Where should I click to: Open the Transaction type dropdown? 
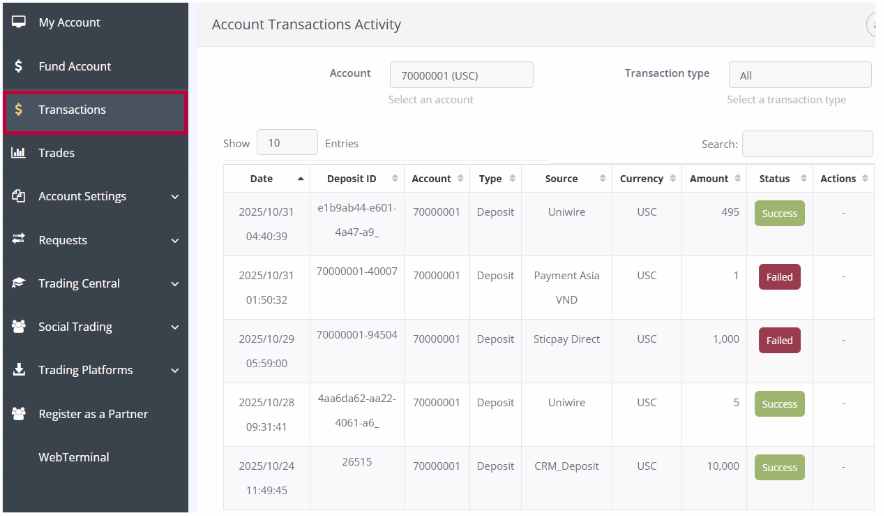click(x=799, y=75)
